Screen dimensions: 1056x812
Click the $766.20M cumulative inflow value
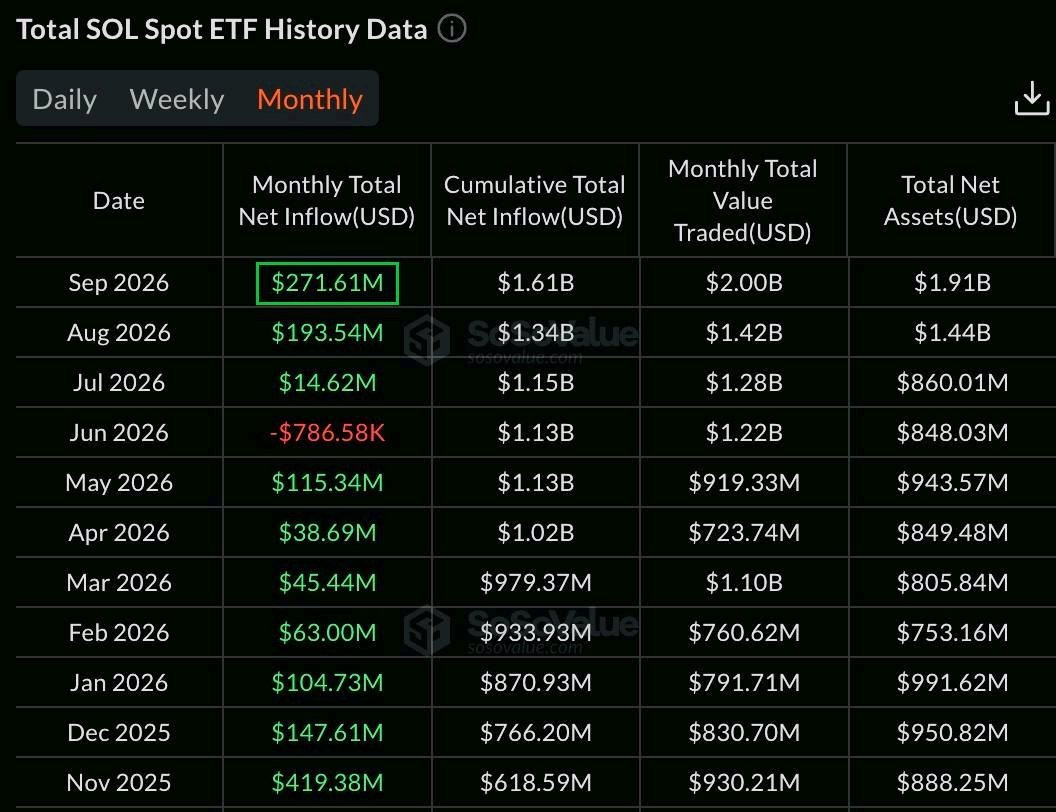pos(535,733)
